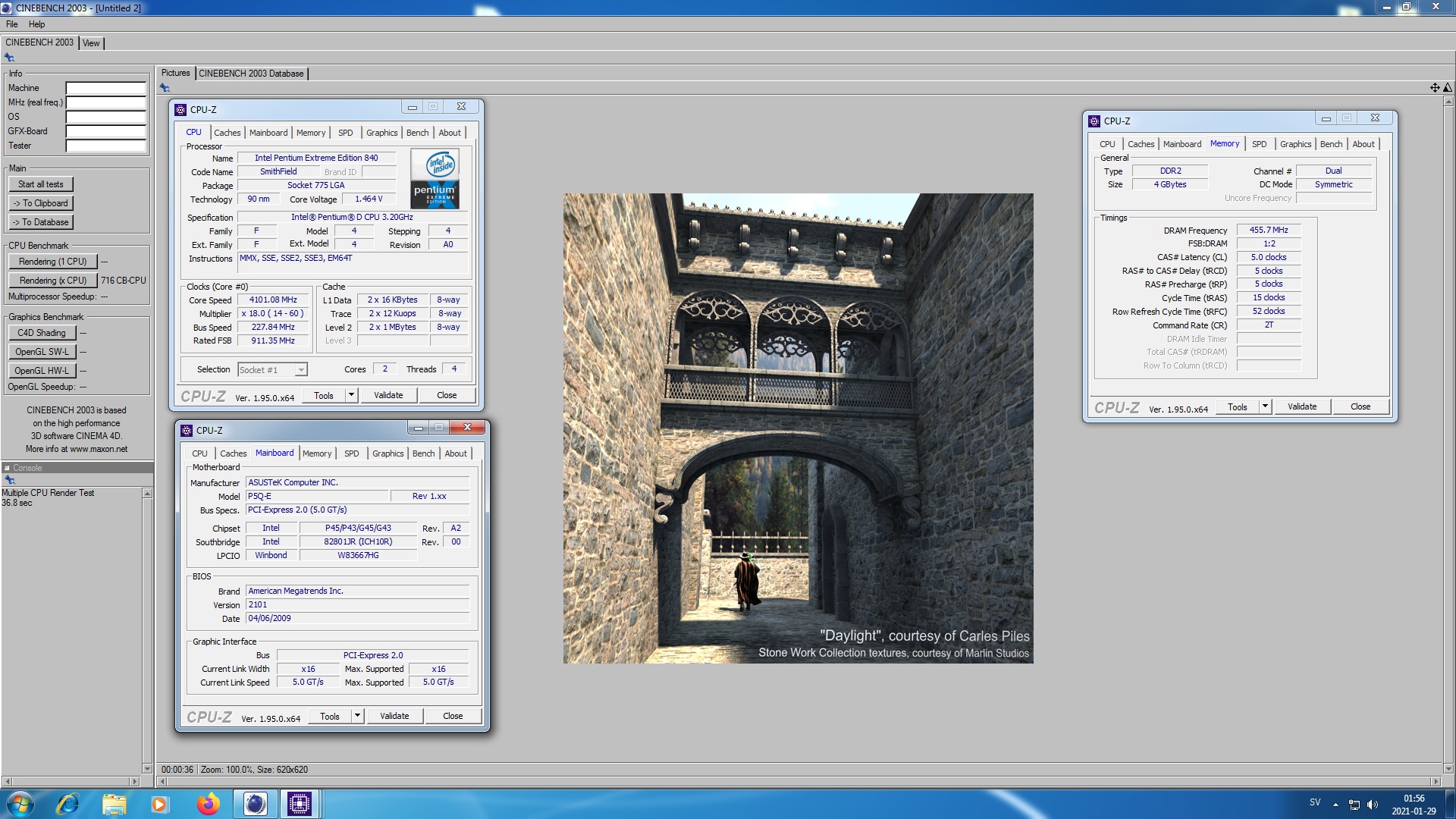Open the File menu
1456x819 pixels.
[11, 24]
